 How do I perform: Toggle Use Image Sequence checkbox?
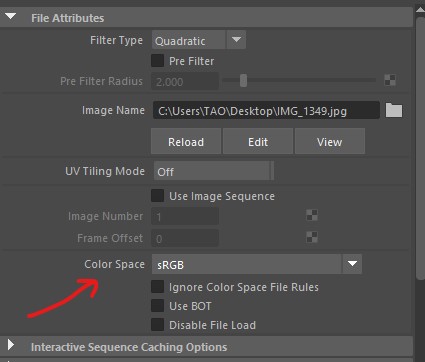(x=157, y=196)
